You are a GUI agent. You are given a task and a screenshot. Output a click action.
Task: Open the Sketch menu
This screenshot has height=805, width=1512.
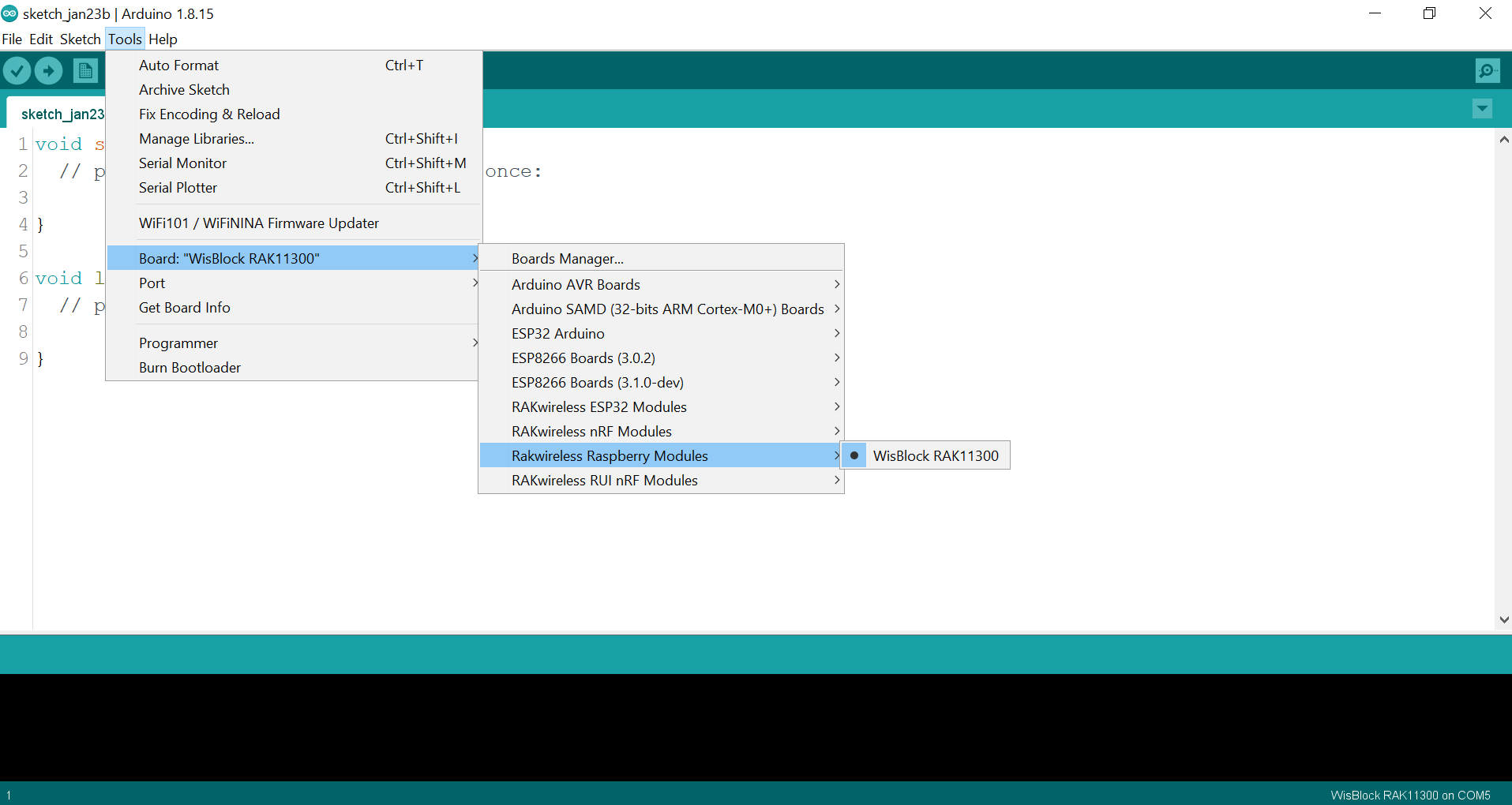81,39
